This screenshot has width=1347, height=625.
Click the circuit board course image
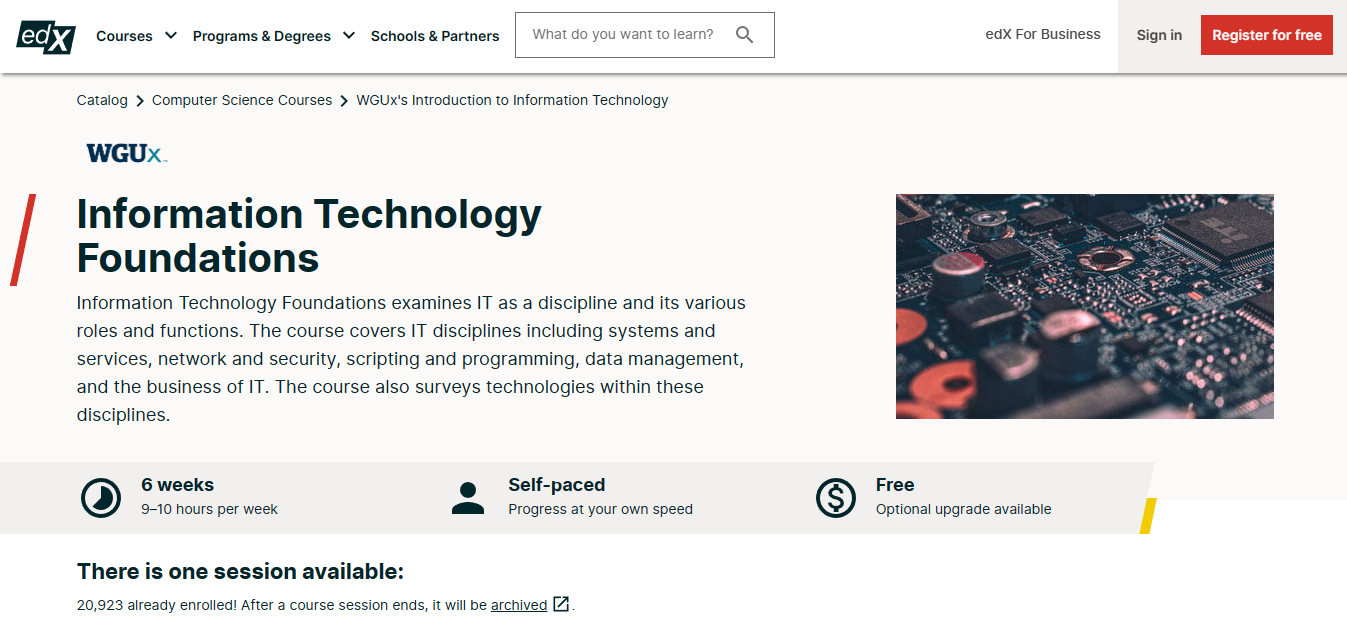tap(1084, 306)
